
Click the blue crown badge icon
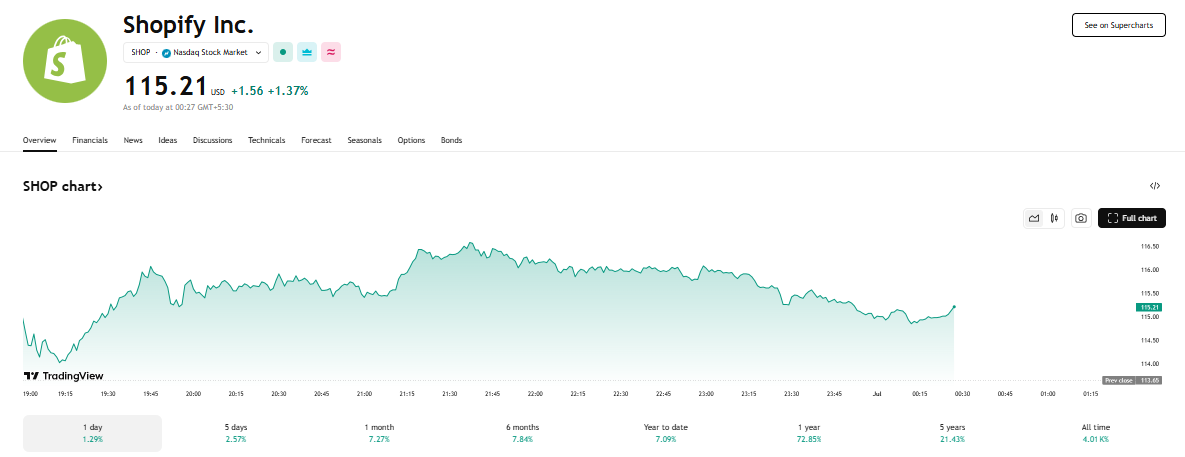pyautogui.click(x=307, y=52)
